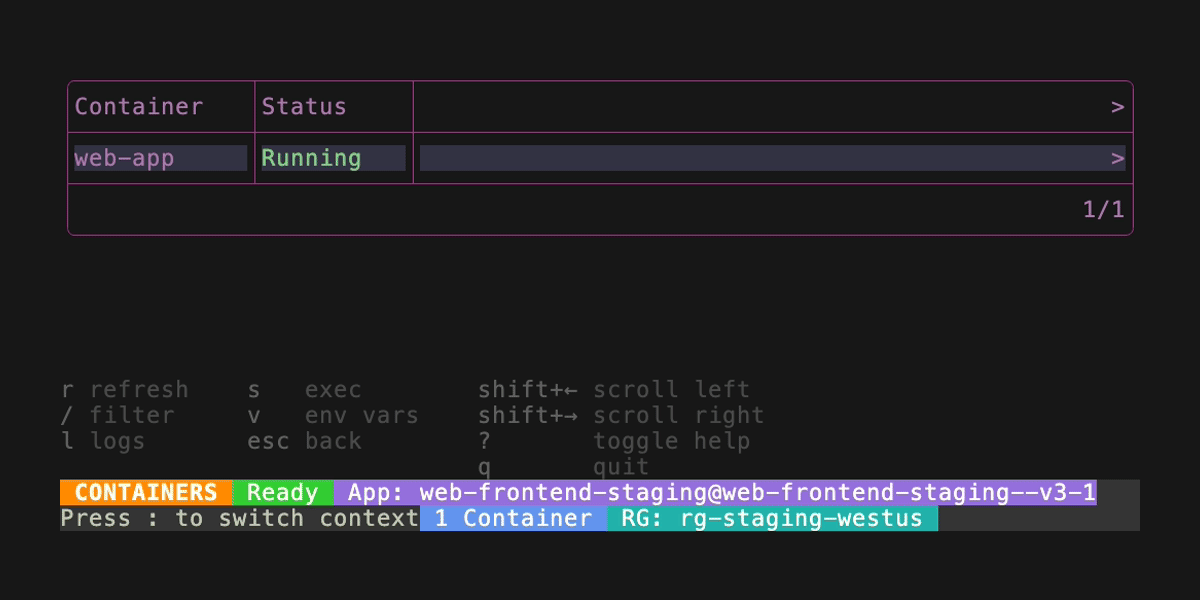Click 'Press : to switch context' text
Image resolution: width=1200 pixels, height=600 pixels.
pyautogui.click(x=238, y=518)
